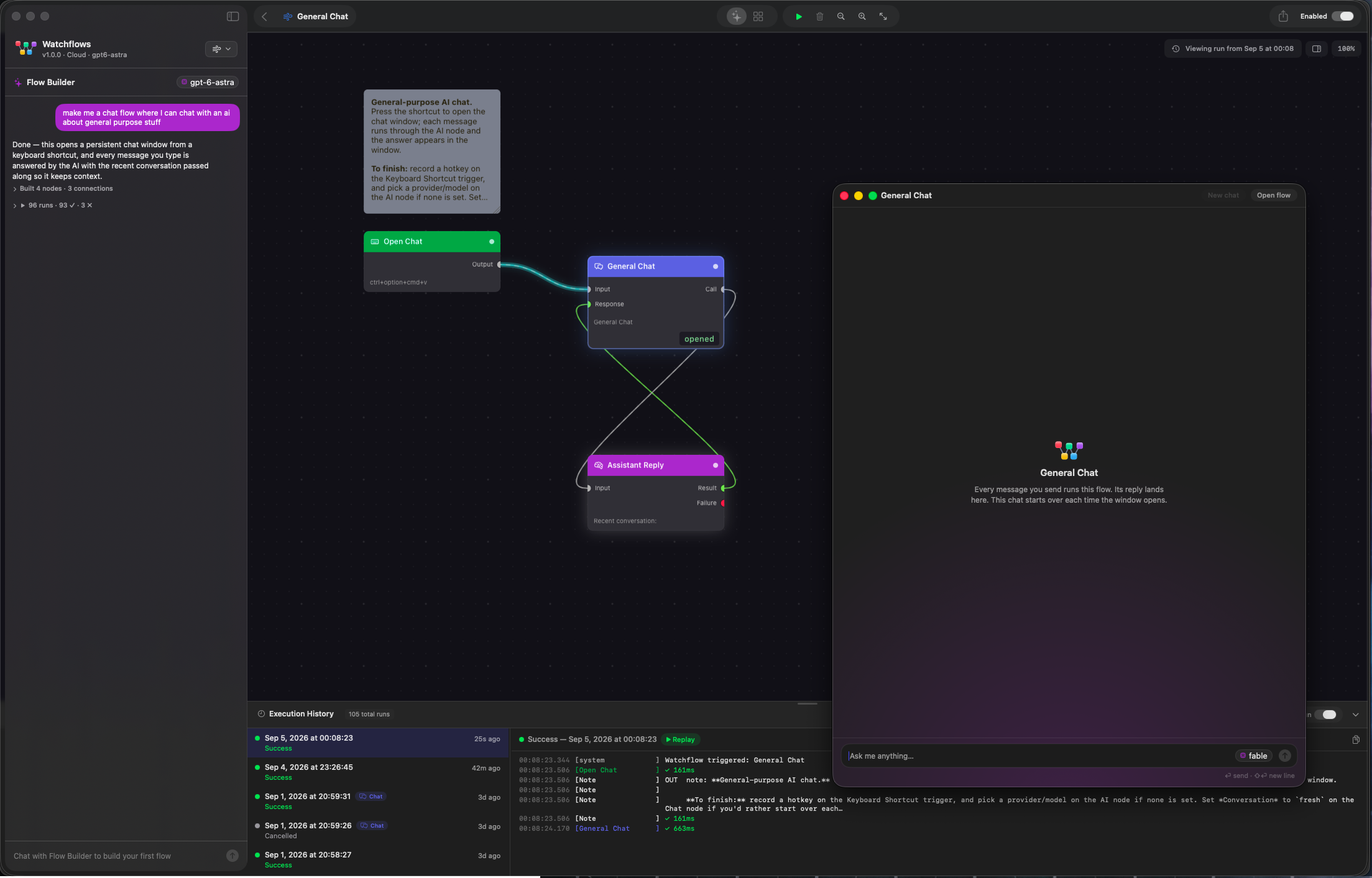Select the Sep 1, 2026 at 20:59:31 run

point(379,801)
